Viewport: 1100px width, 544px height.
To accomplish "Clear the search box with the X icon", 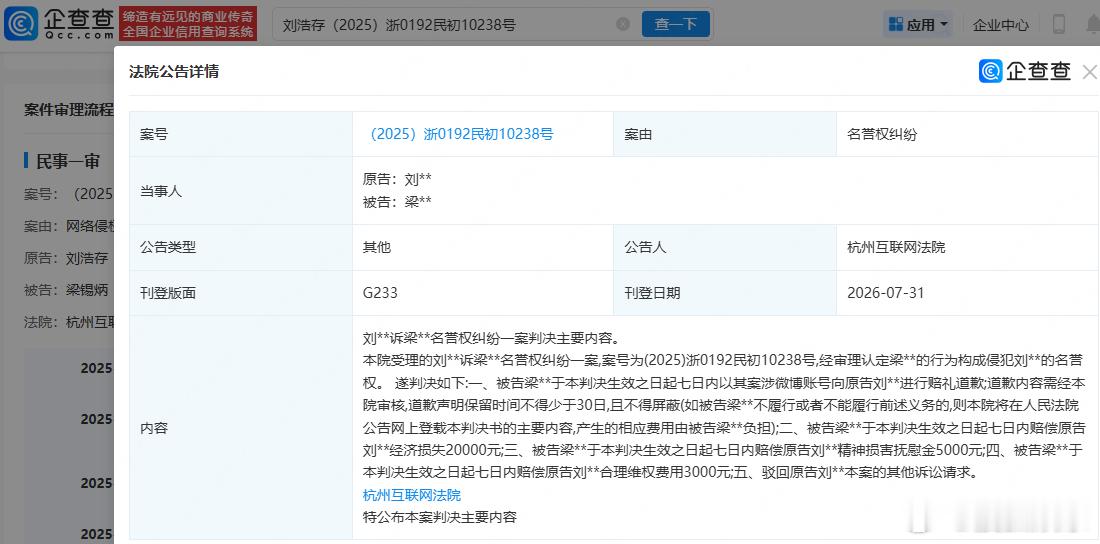I will point(623,25).
